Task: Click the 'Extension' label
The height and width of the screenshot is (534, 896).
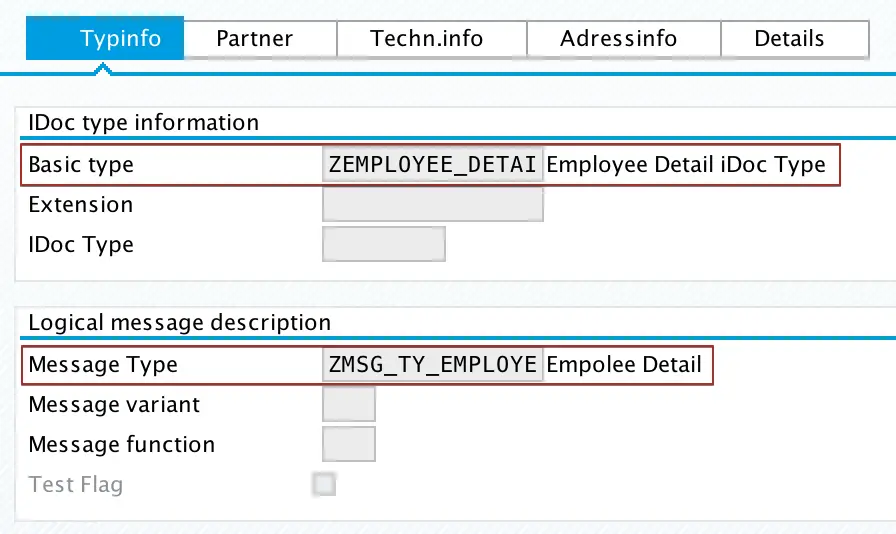Action: 81,205
